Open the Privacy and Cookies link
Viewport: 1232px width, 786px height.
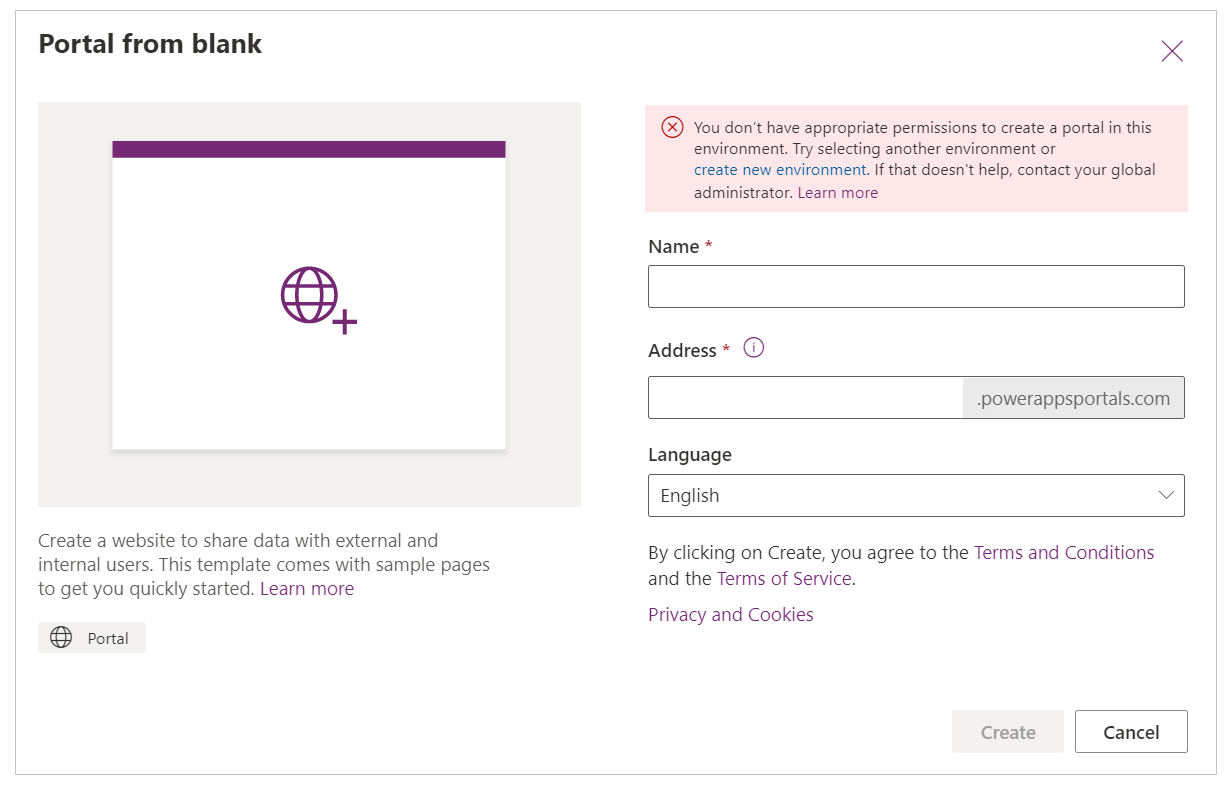(731, 615)
